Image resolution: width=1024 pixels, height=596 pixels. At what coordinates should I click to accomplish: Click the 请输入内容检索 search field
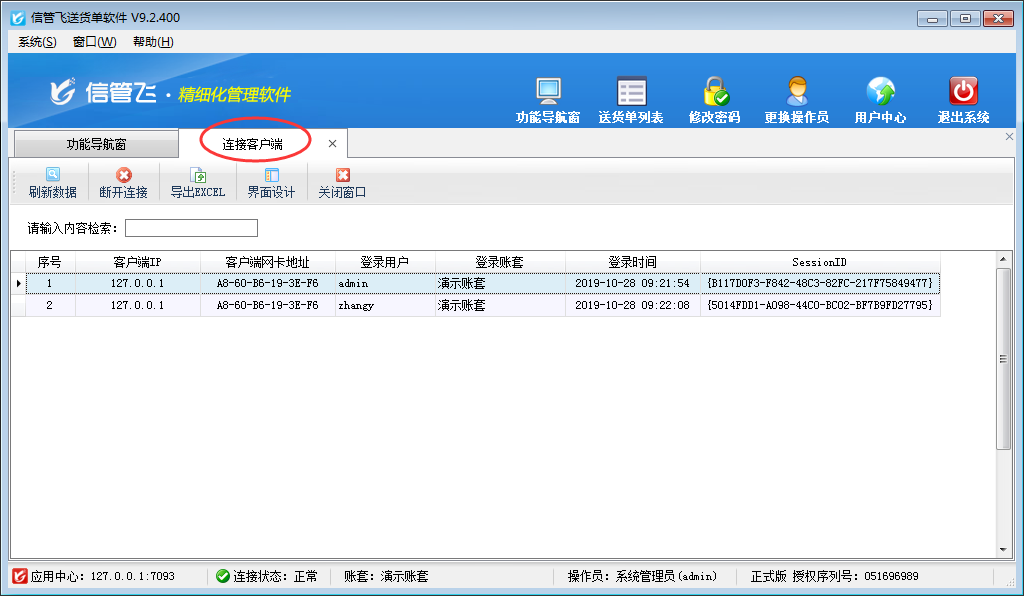pyautogui.click(x=191, y=228)
